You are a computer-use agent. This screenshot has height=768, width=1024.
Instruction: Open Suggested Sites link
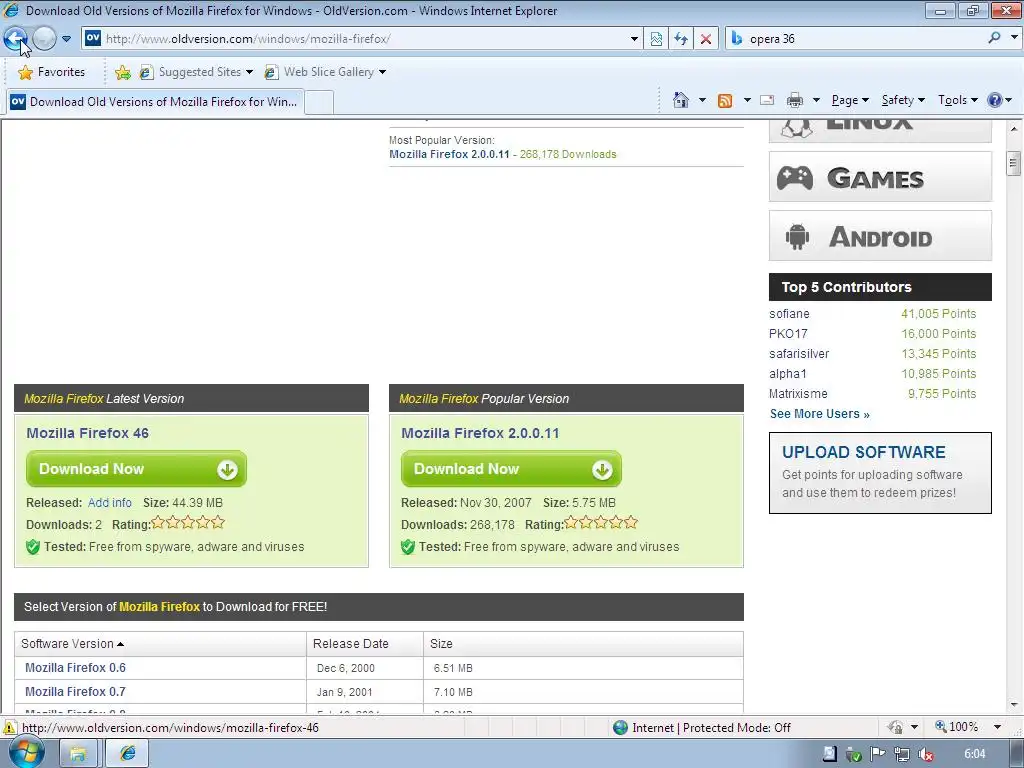195,72
